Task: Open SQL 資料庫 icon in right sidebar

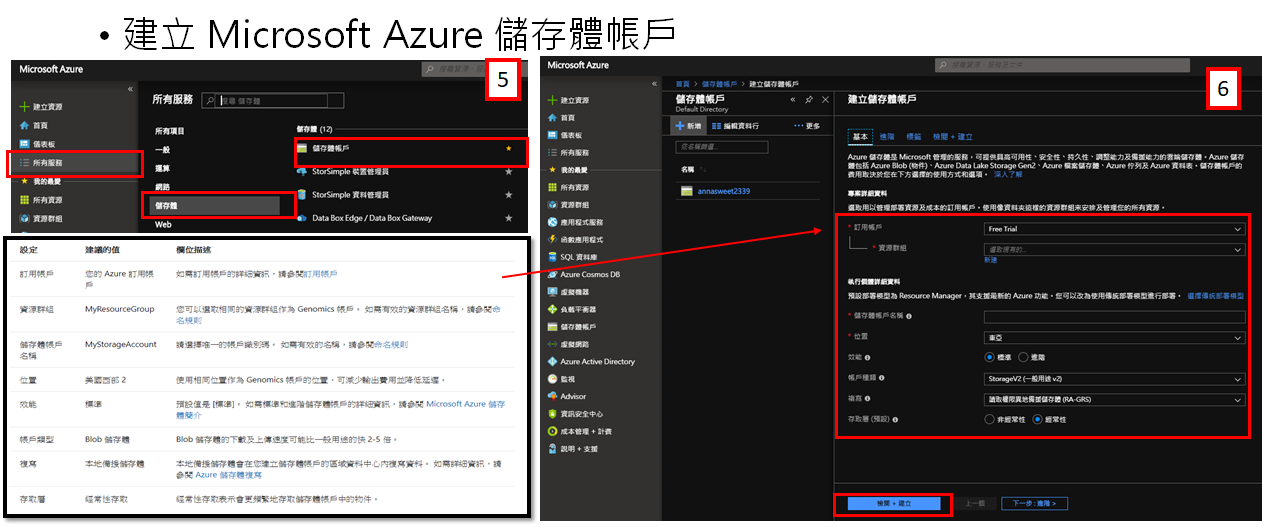Action: 552,257
